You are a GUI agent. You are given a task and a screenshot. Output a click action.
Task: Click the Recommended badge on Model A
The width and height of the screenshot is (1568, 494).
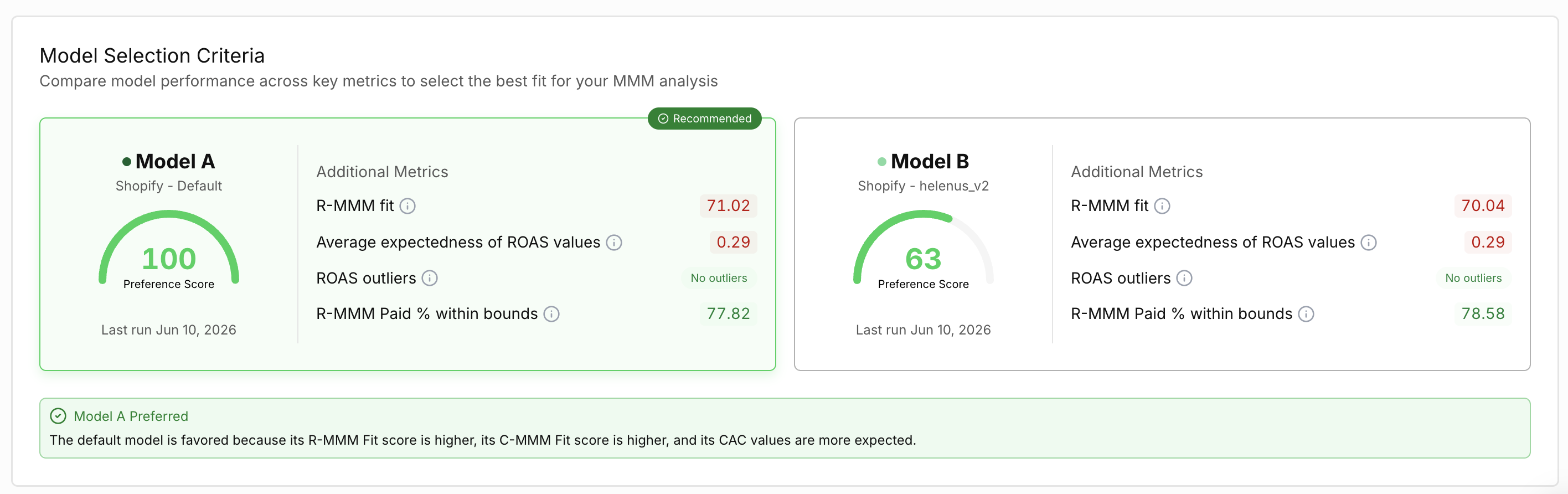tap(705, 118)
